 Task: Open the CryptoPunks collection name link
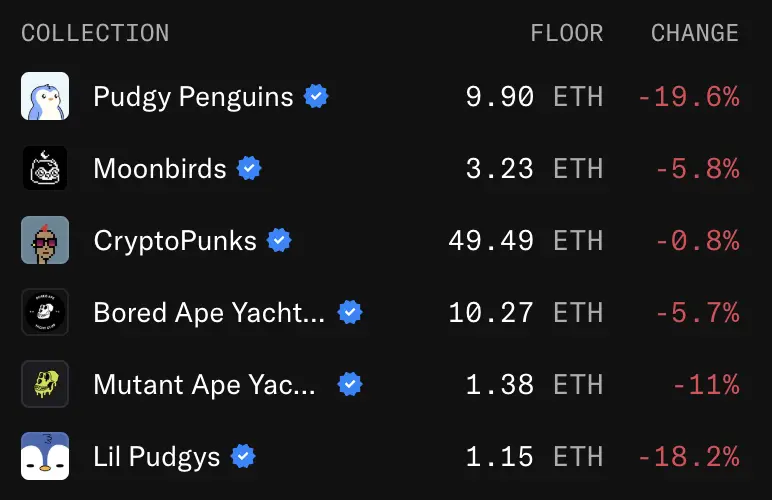[x=175, y=241]
